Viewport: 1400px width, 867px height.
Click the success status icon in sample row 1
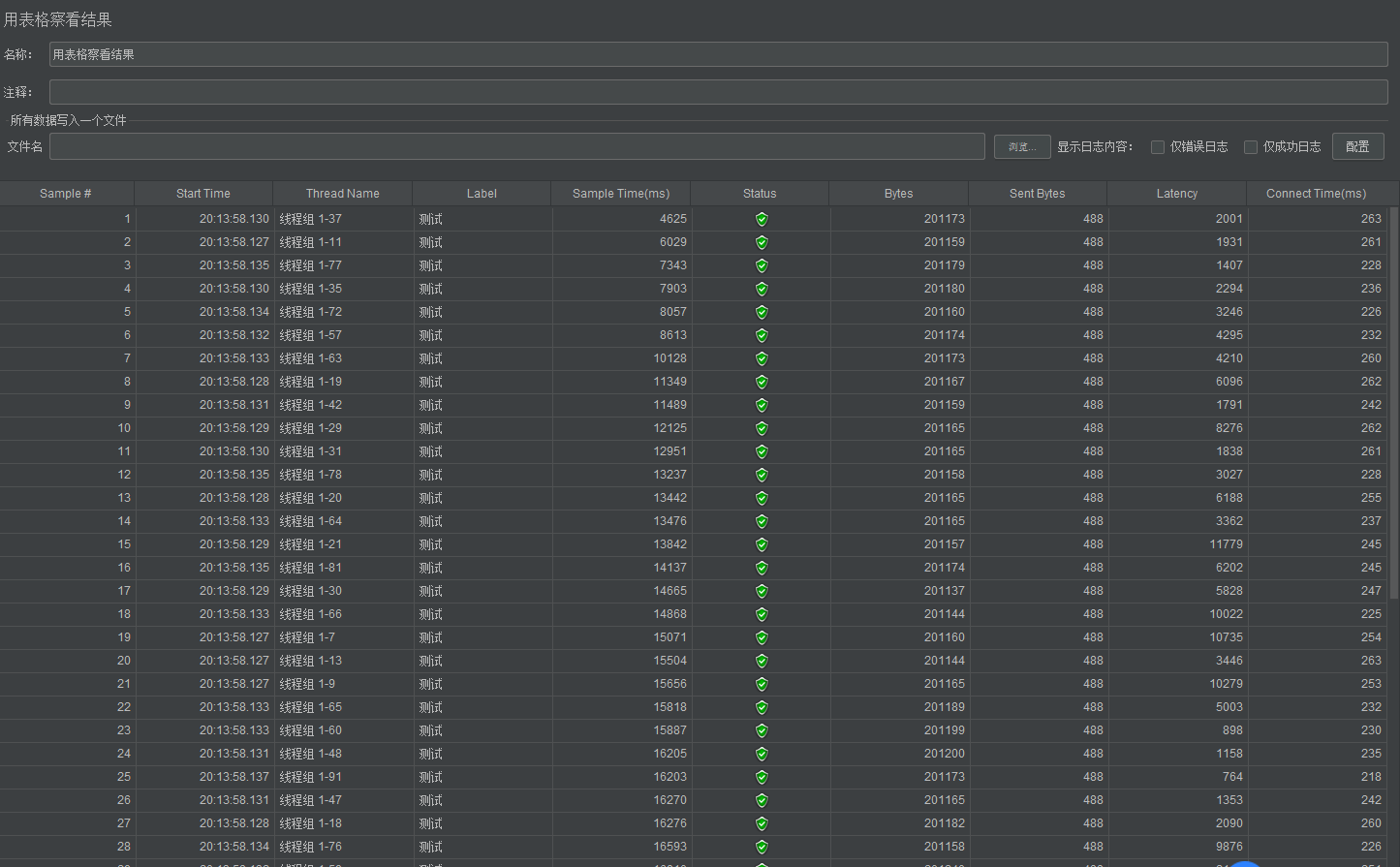(762, 219)
